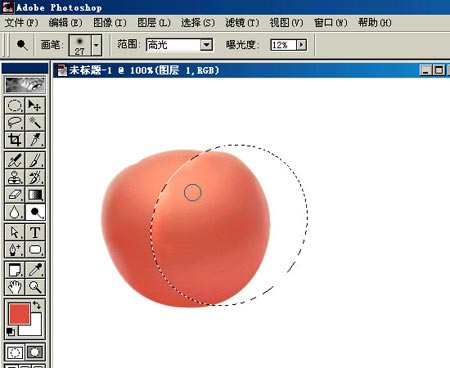450x368 pixels.
Task: Select the Zoom tool
Action: (35, 287)
